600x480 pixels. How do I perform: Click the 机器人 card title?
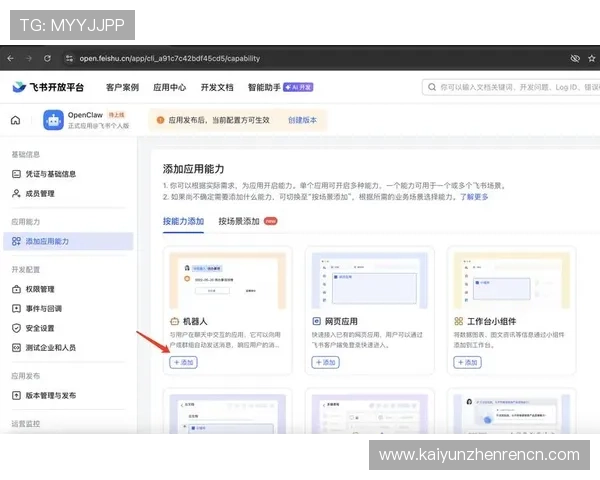coord(195,322)
